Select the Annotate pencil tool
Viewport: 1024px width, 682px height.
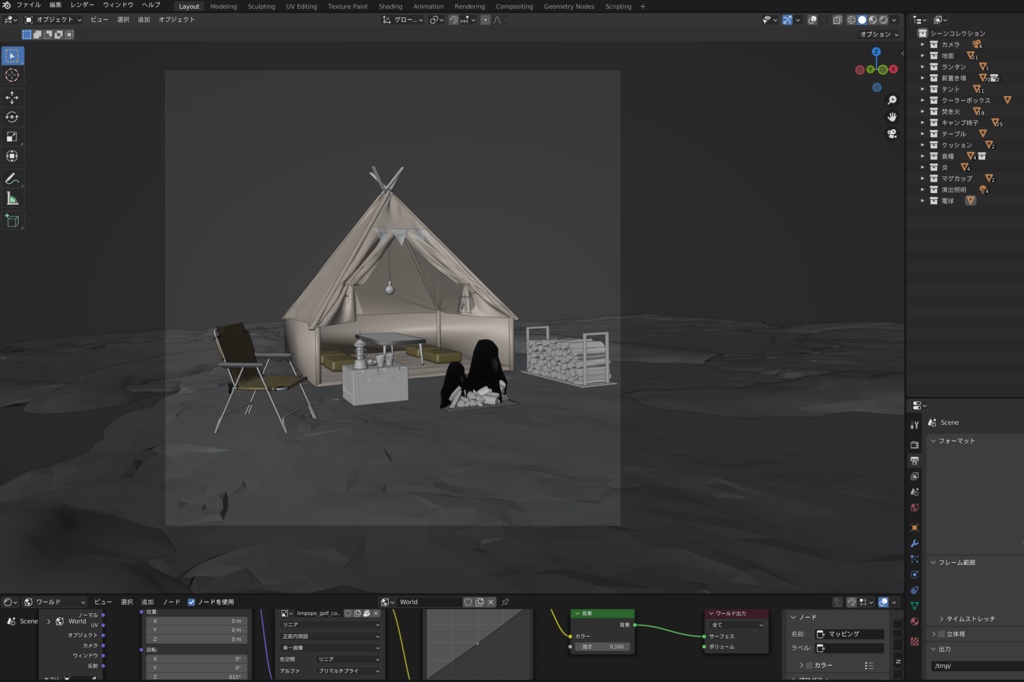pyautogui.click(x=12, y=178)
